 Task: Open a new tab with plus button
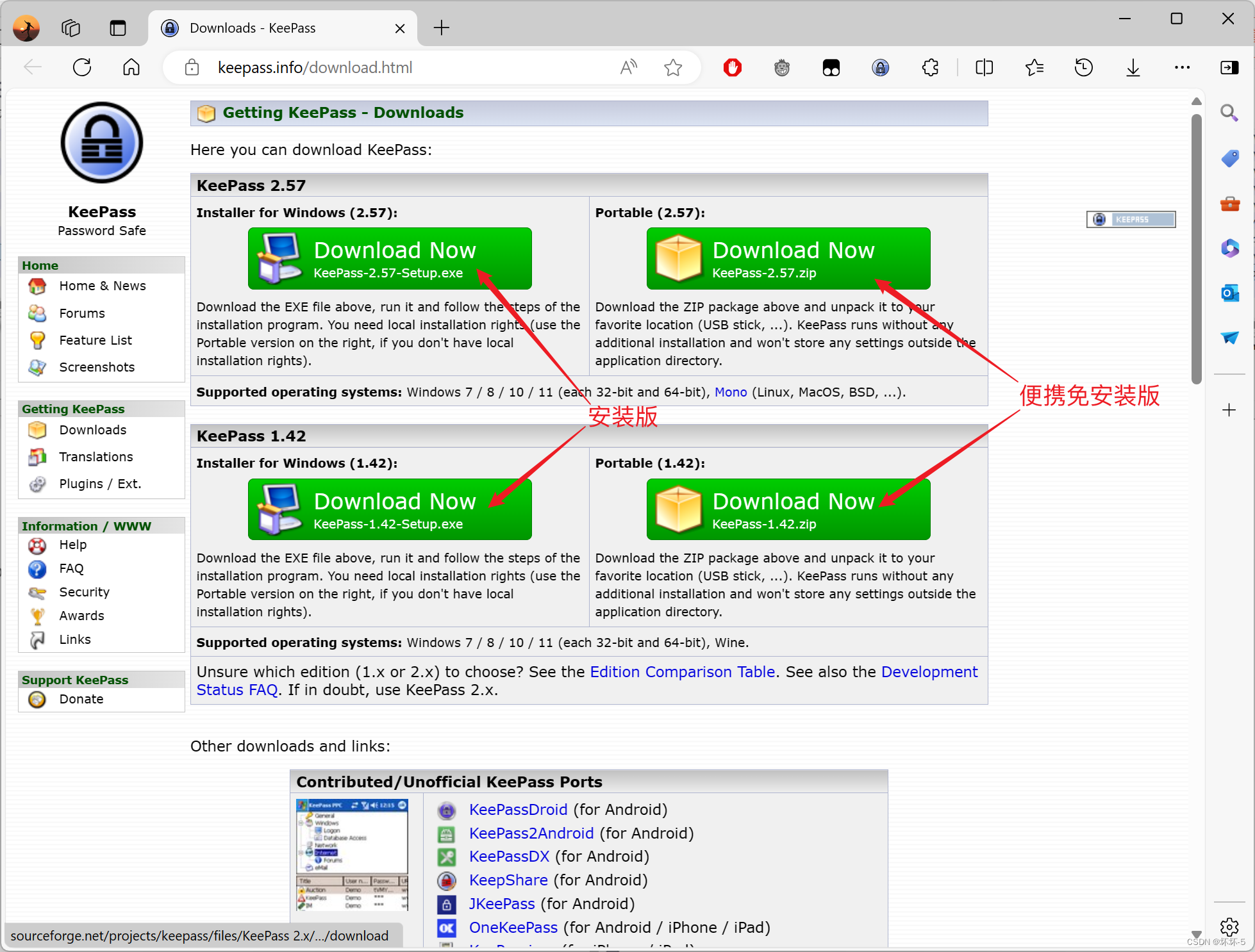pos(442,28)
